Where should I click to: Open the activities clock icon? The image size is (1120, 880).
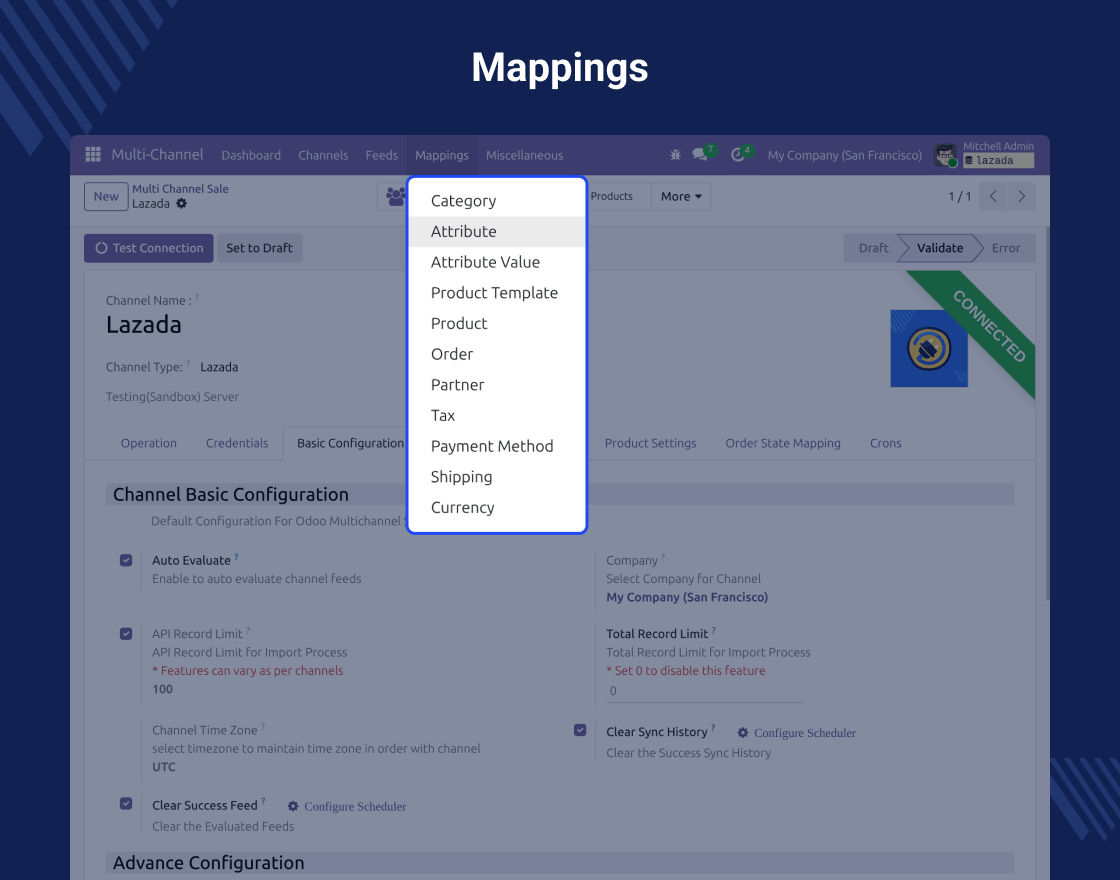point(738,155)
